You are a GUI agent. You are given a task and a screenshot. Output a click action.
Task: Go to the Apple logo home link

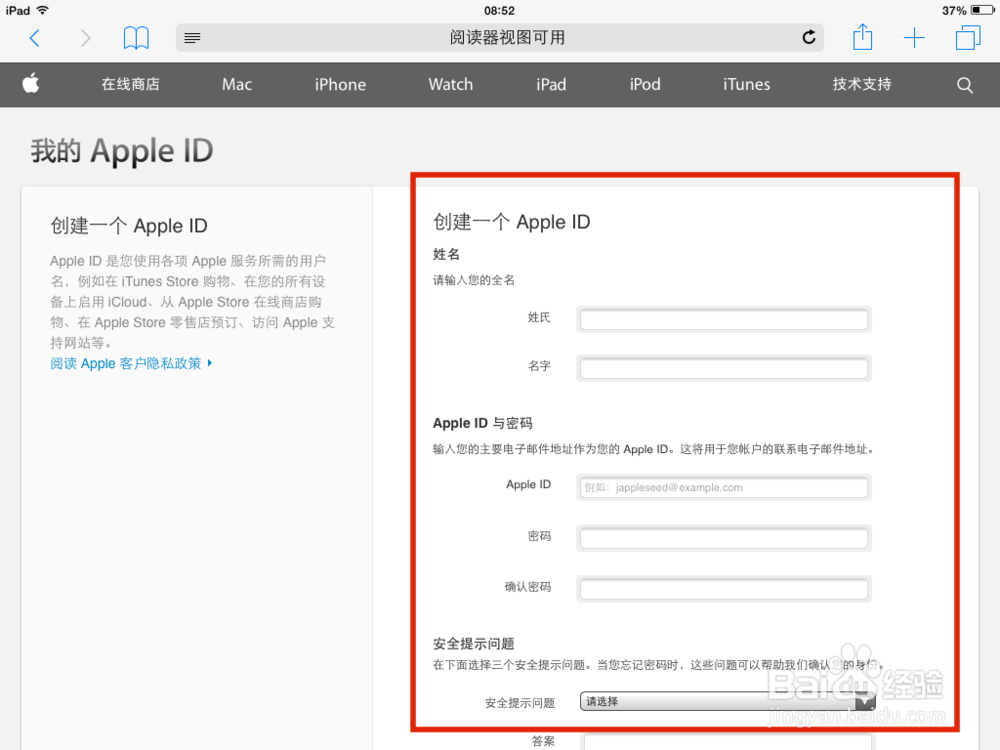click(x=31, y=84)
